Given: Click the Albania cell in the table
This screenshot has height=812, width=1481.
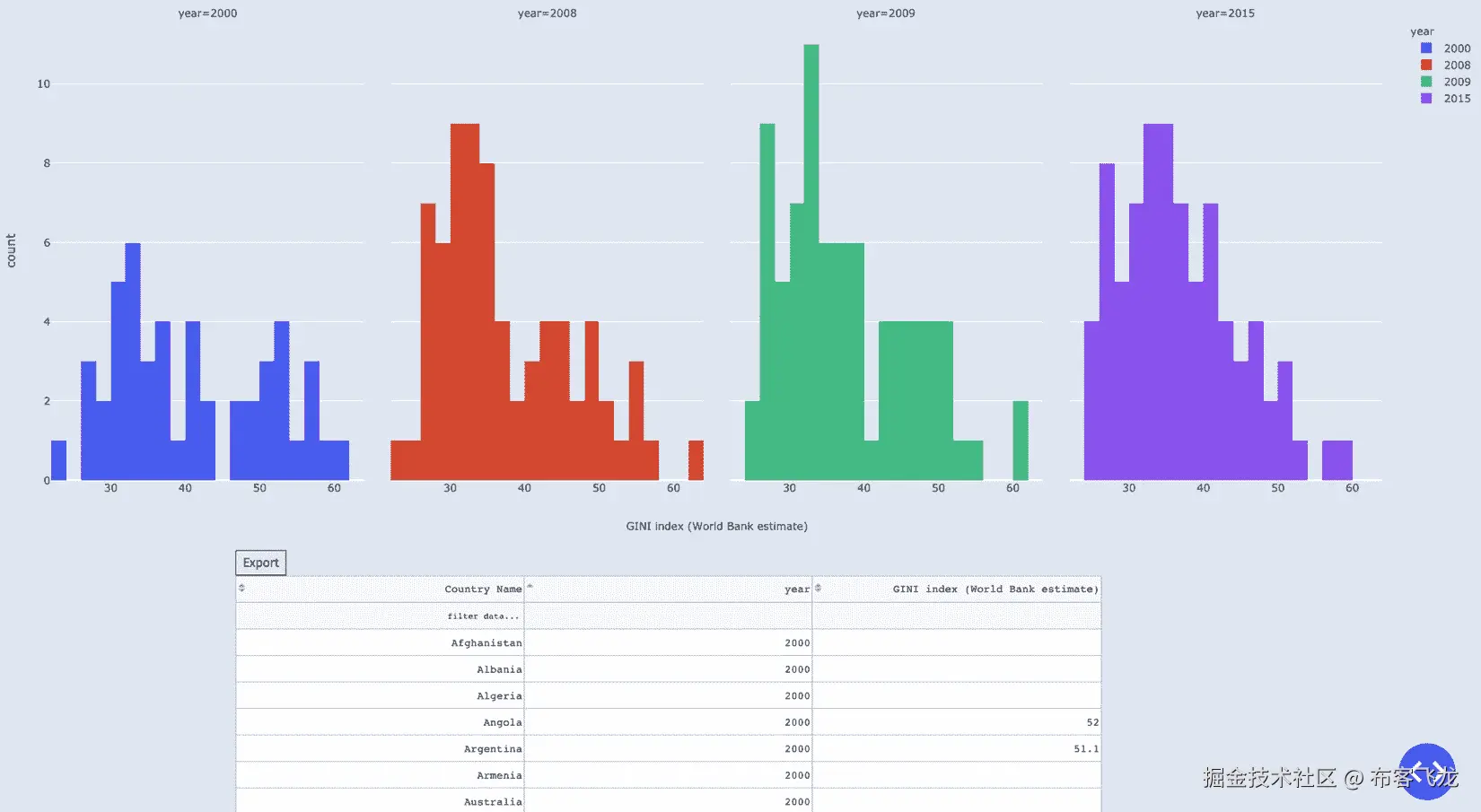Looking at the screenshot, I should point(381,669).
